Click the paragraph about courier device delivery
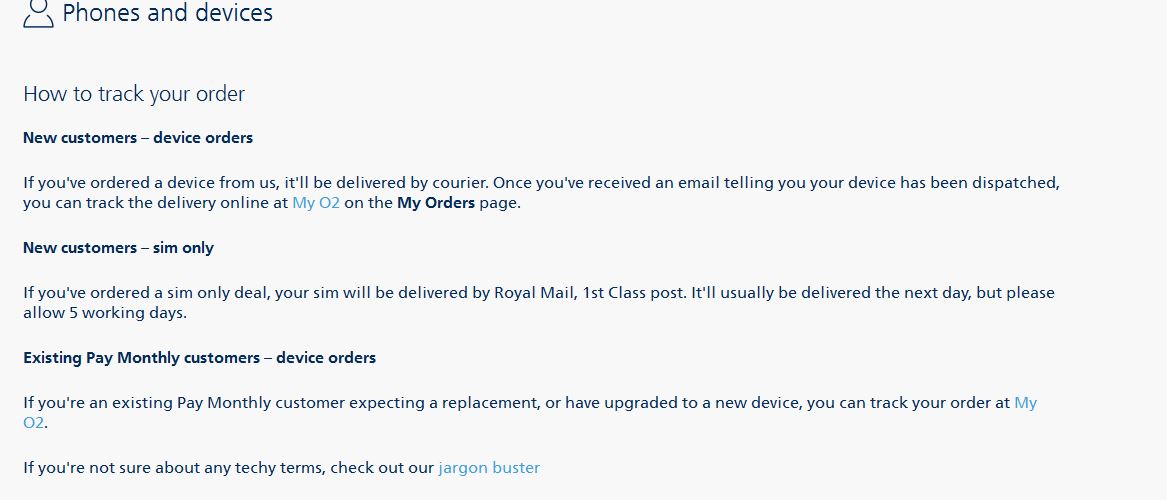Image resolution: width=1167 pixels, height=500 pixels. [541, 193]
